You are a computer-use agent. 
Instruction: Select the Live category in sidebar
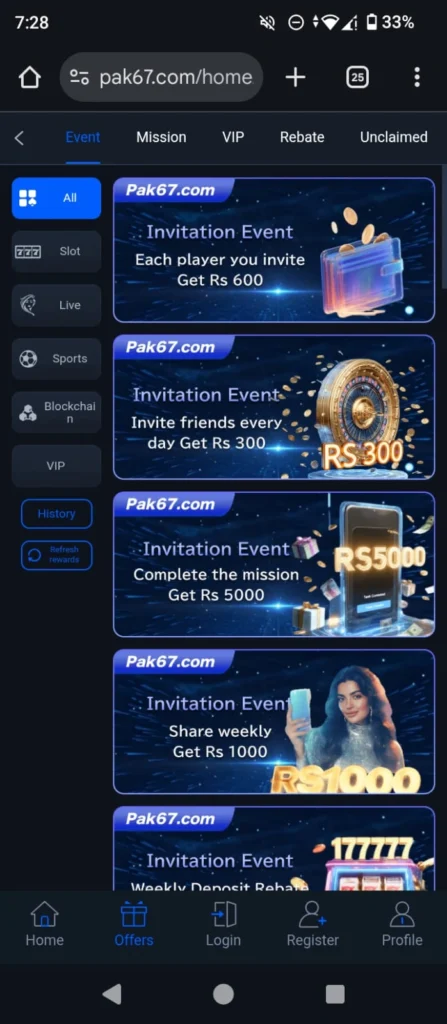coord(56,305)
